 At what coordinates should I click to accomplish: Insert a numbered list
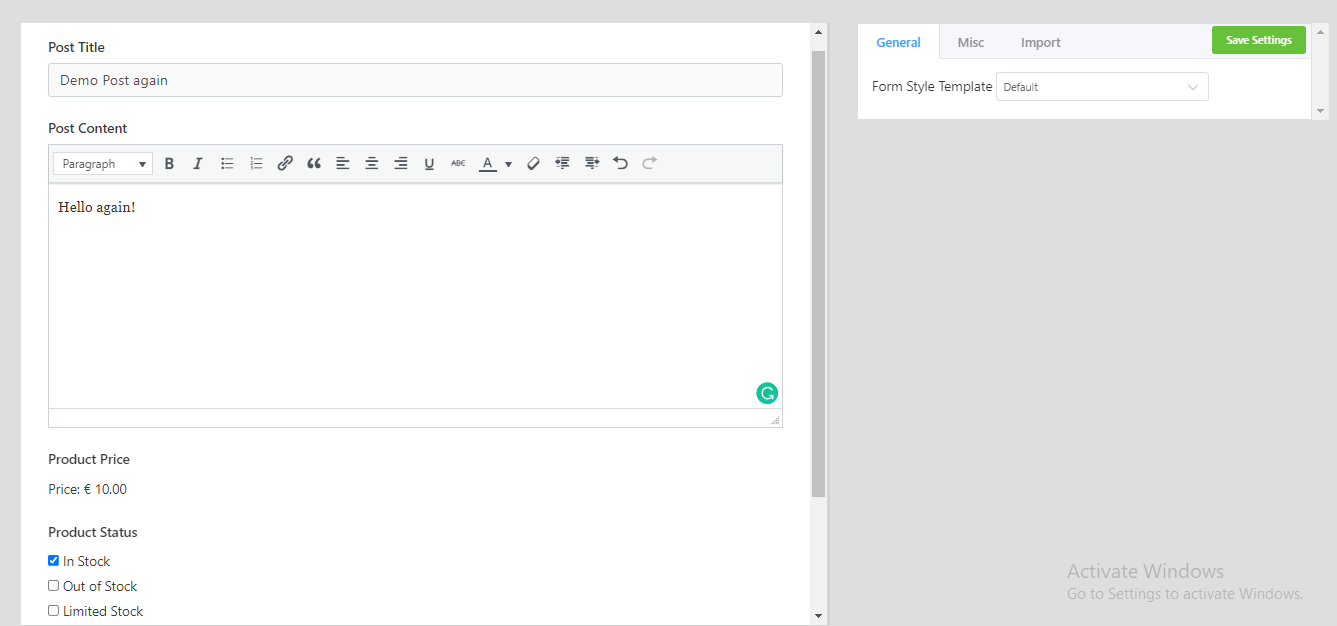[256, 164]
